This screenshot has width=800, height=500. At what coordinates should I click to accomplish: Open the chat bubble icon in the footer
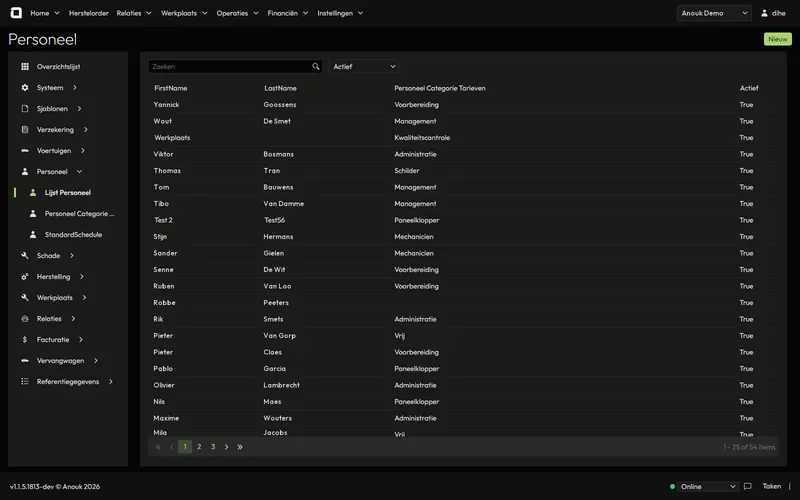[747, 486]
